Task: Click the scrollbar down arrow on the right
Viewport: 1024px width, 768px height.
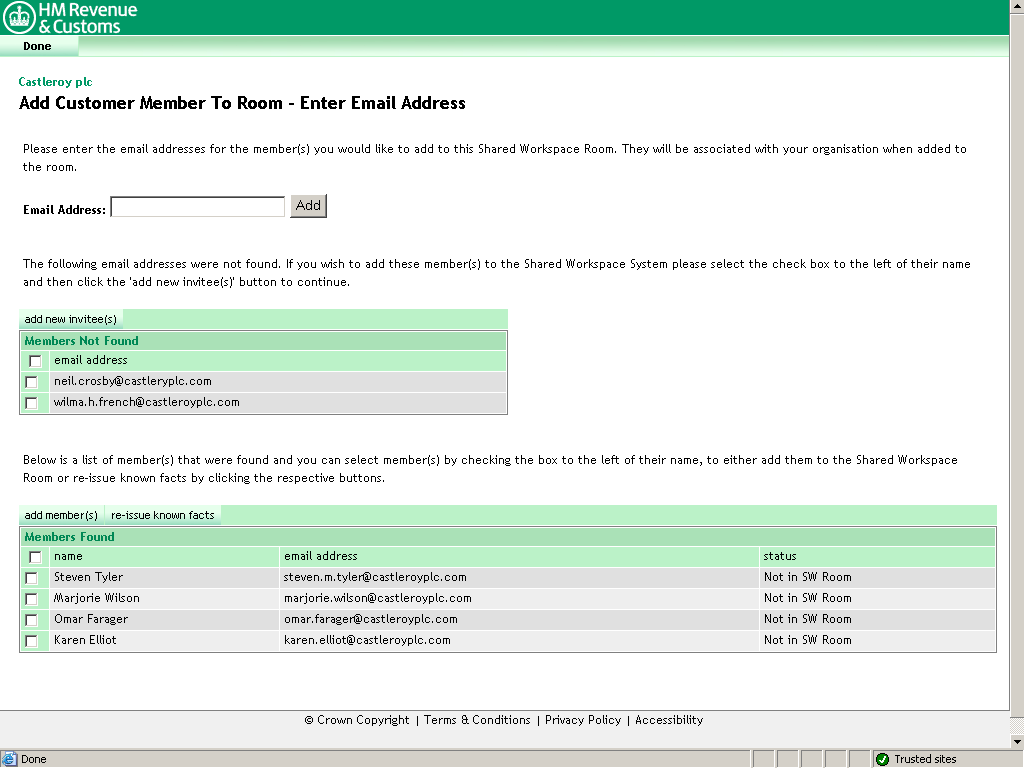Action: [x=1016, y=740]
